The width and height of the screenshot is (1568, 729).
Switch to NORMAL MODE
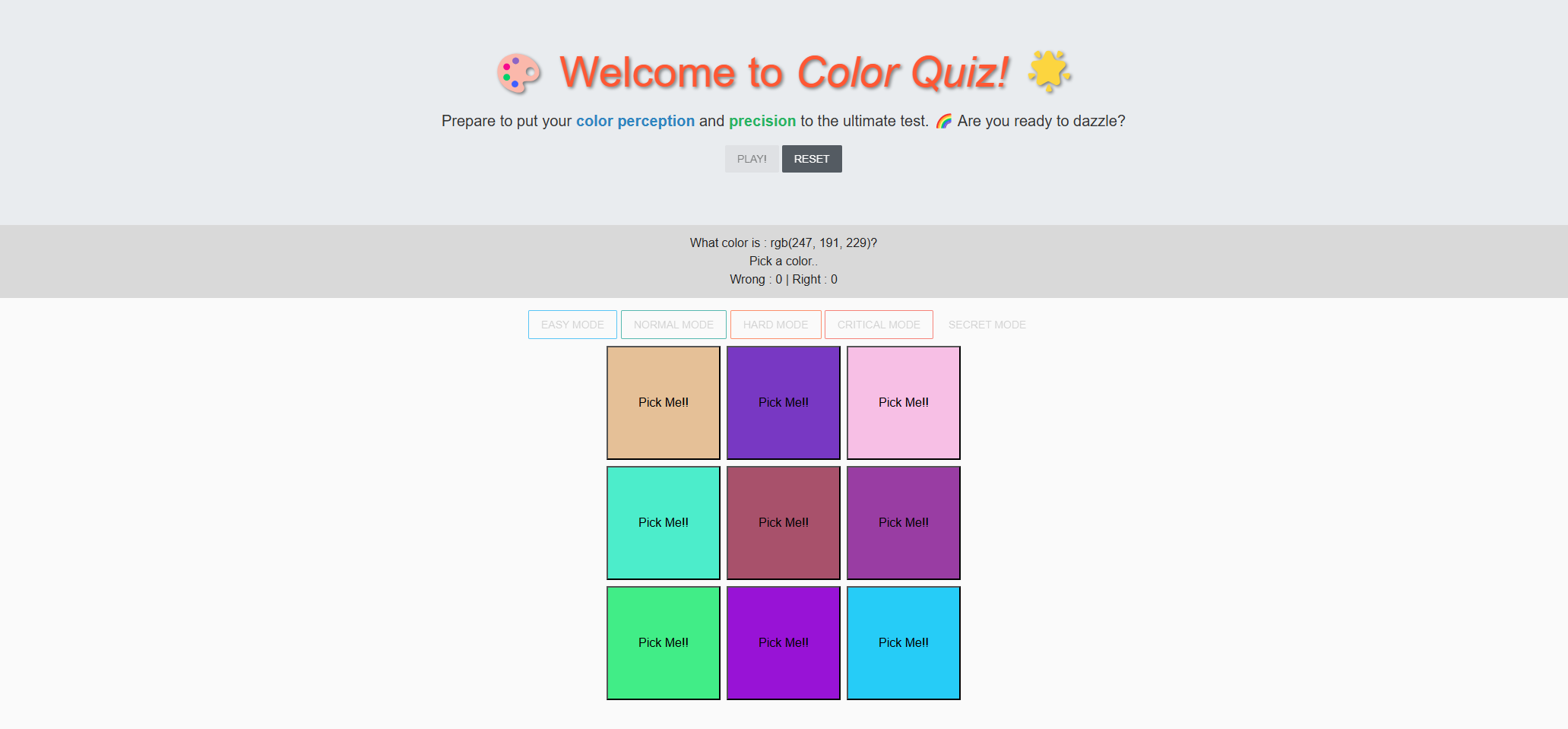coord(673,325)
